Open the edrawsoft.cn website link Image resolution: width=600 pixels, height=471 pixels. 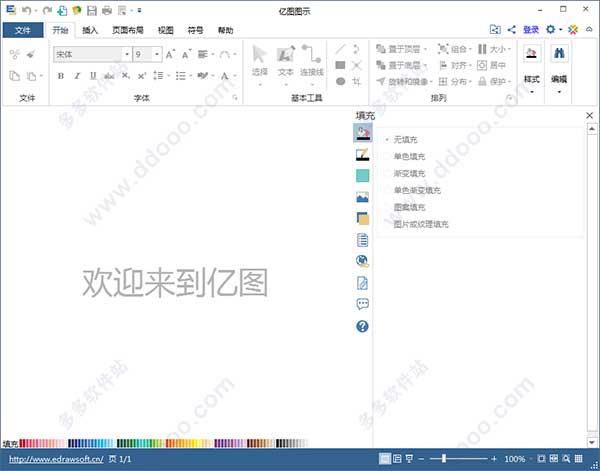click(x=56, y=459)
